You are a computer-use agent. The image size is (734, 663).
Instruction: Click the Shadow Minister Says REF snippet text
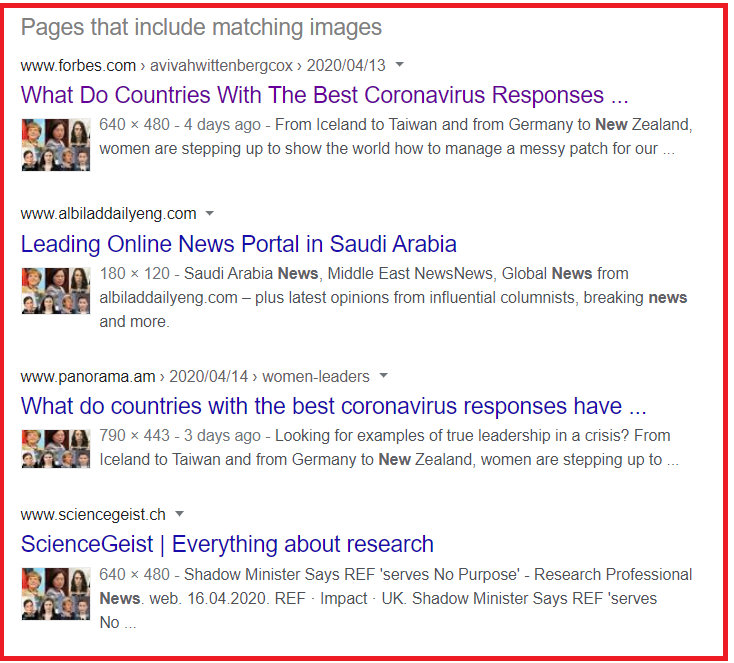(396, 598)
